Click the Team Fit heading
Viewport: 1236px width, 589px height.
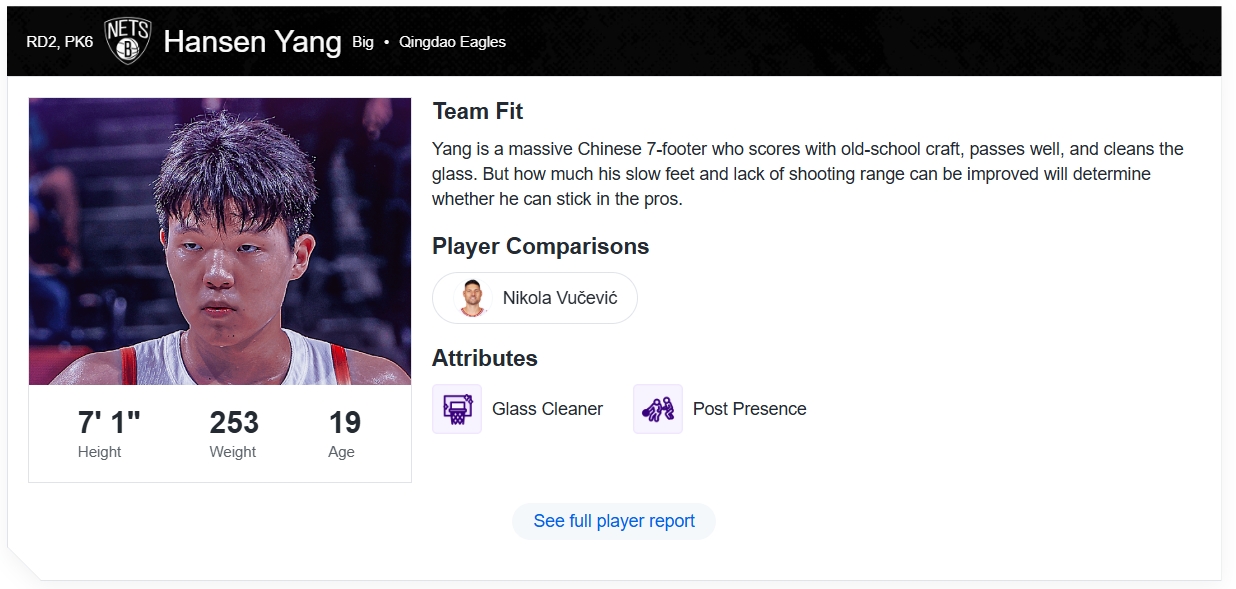478,111
